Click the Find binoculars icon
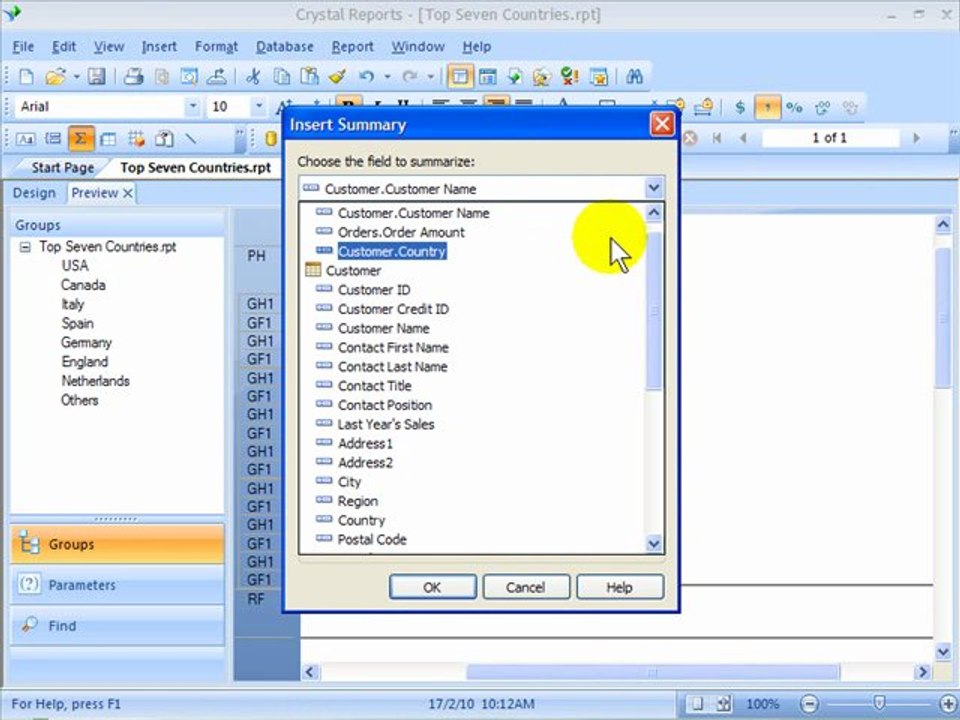 [x=634, y=77]
